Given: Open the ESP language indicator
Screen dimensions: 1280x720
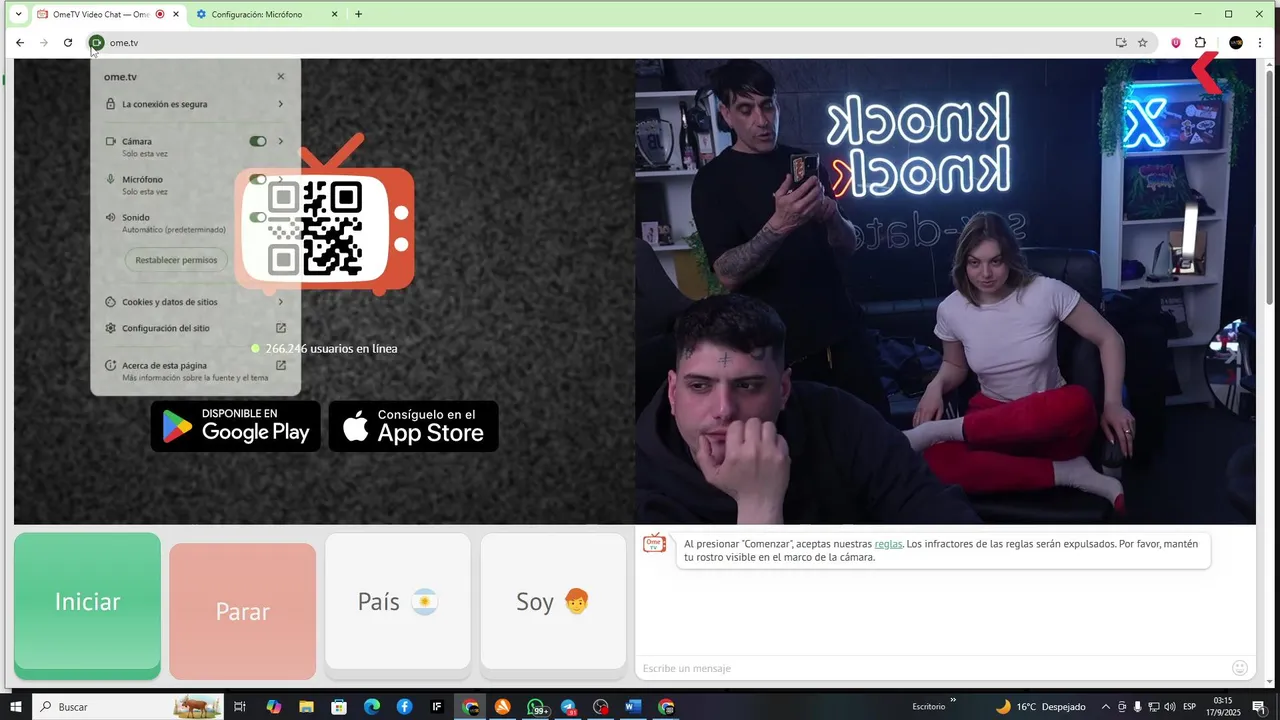Looking at the screenshot, I should pyautogui.click(x=1190, y=707).
